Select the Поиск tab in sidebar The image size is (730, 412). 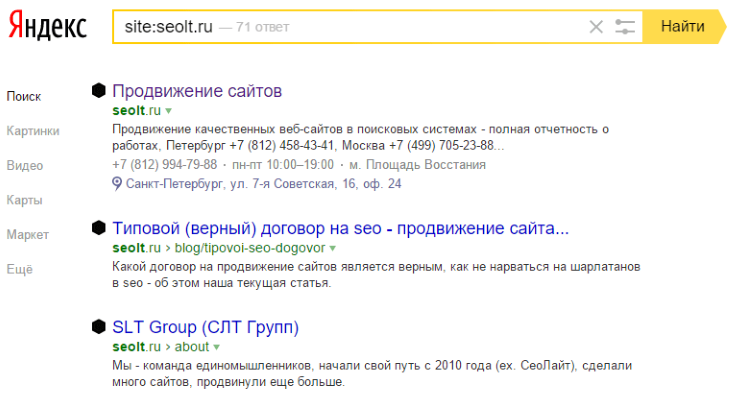[24, 96]
